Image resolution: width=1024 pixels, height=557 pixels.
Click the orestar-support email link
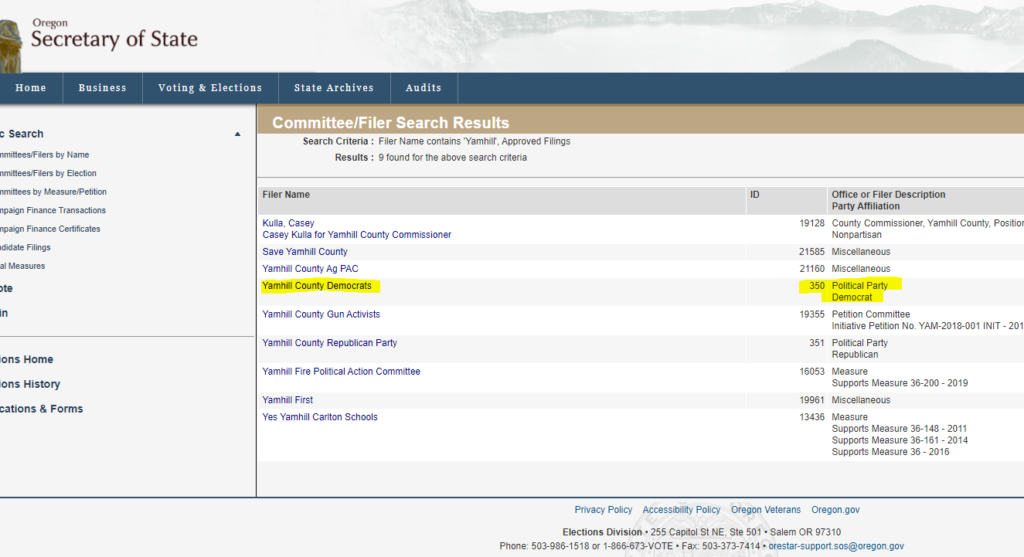836,547
